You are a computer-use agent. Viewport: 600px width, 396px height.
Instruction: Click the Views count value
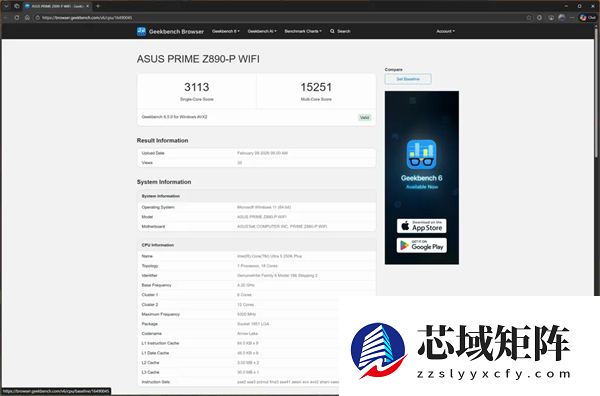point(240,163)
